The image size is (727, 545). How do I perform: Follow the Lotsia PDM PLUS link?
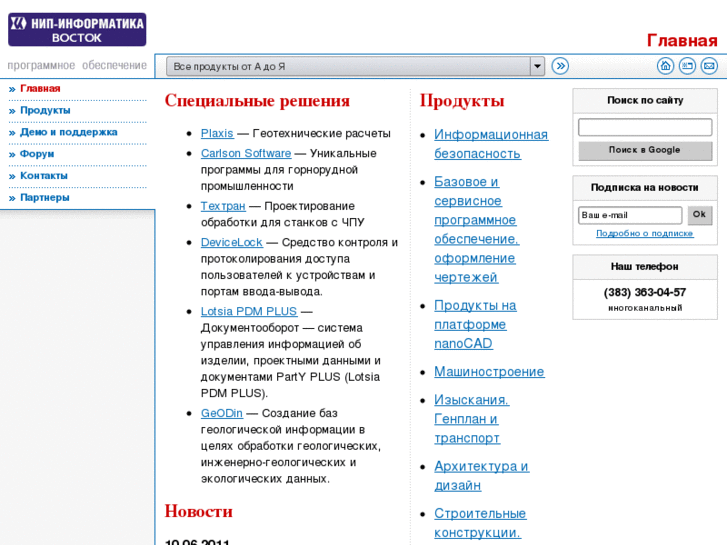249,311
